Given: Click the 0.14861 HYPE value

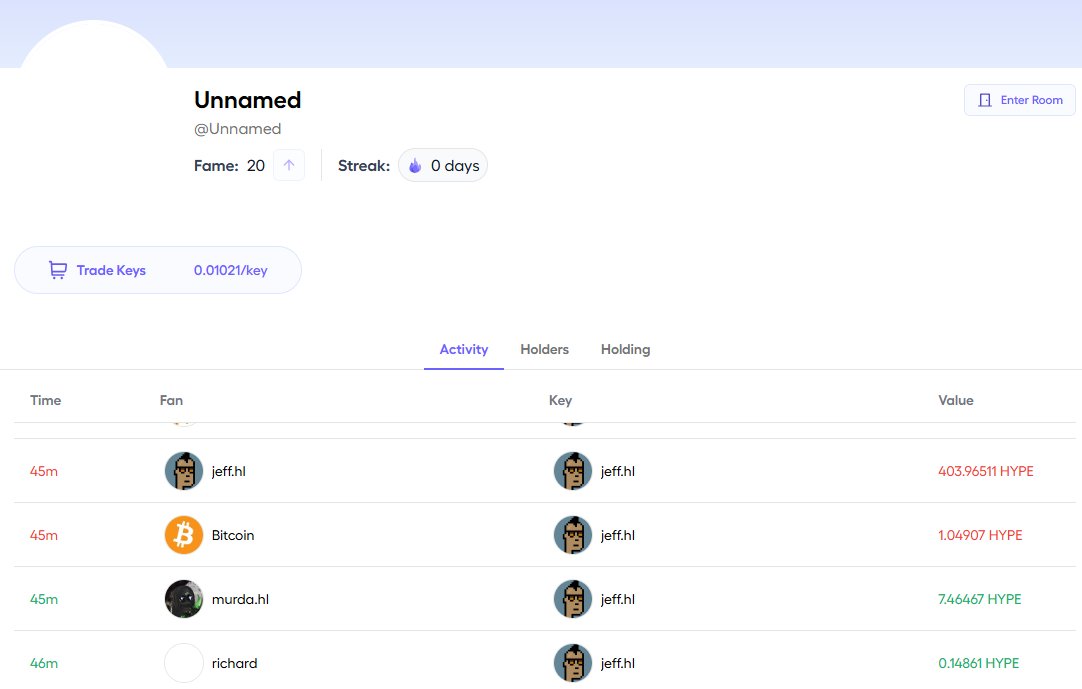Looking at the screenshot, I should coord(978,663).
